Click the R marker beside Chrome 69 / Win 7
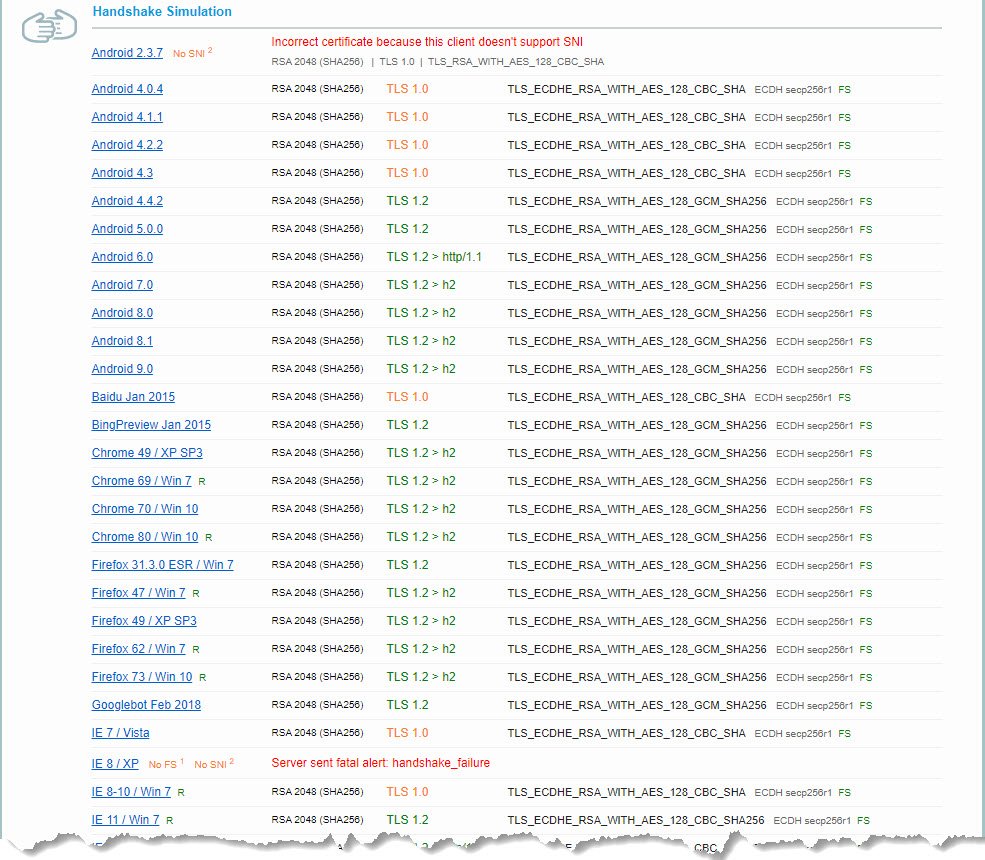Image resolution: width=985 pixels, height=860 pixels. (x=202, y=481)
